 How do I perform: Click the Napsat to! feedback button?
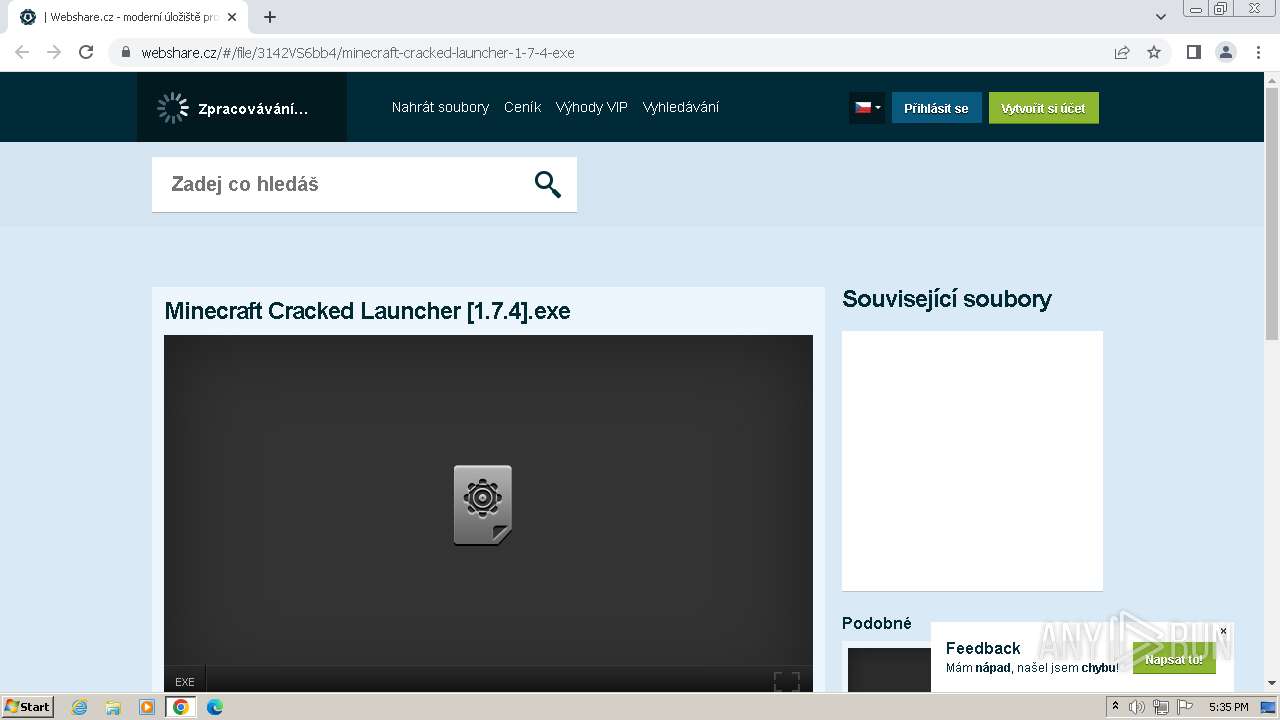click(1174, 660)
